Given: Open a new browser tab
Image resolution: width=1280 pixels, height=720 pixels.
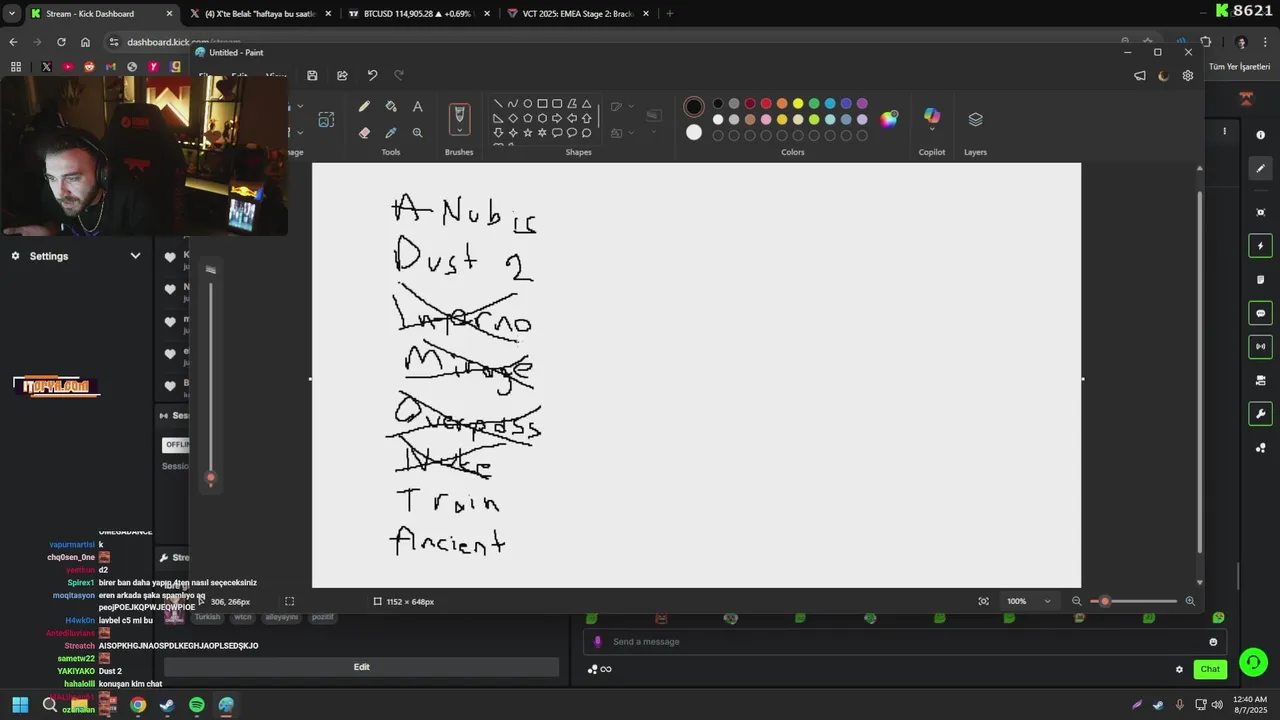Looking at the screenshot, I should (669, 13).
